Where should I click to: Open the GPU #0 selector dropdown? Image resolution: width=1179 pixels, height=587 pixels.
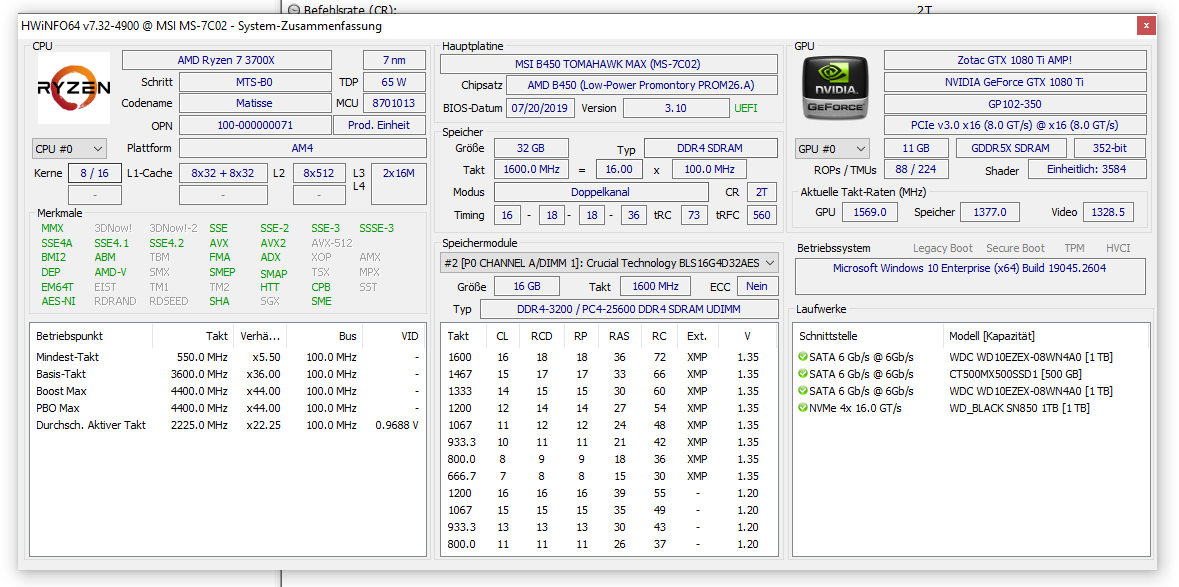tap(832, 149)
